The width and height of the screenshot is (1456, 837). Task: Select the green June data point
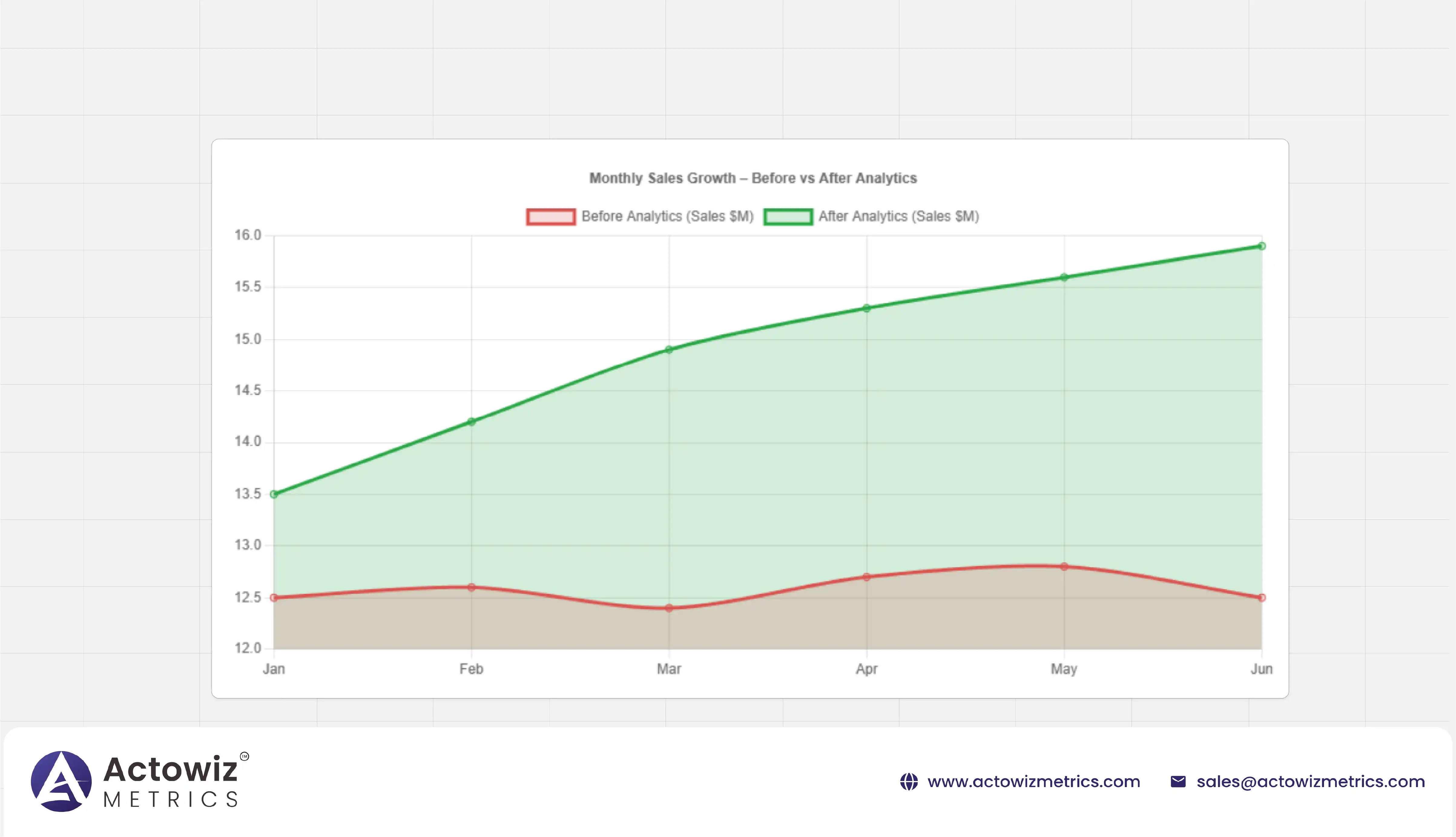pos(1262,246)
